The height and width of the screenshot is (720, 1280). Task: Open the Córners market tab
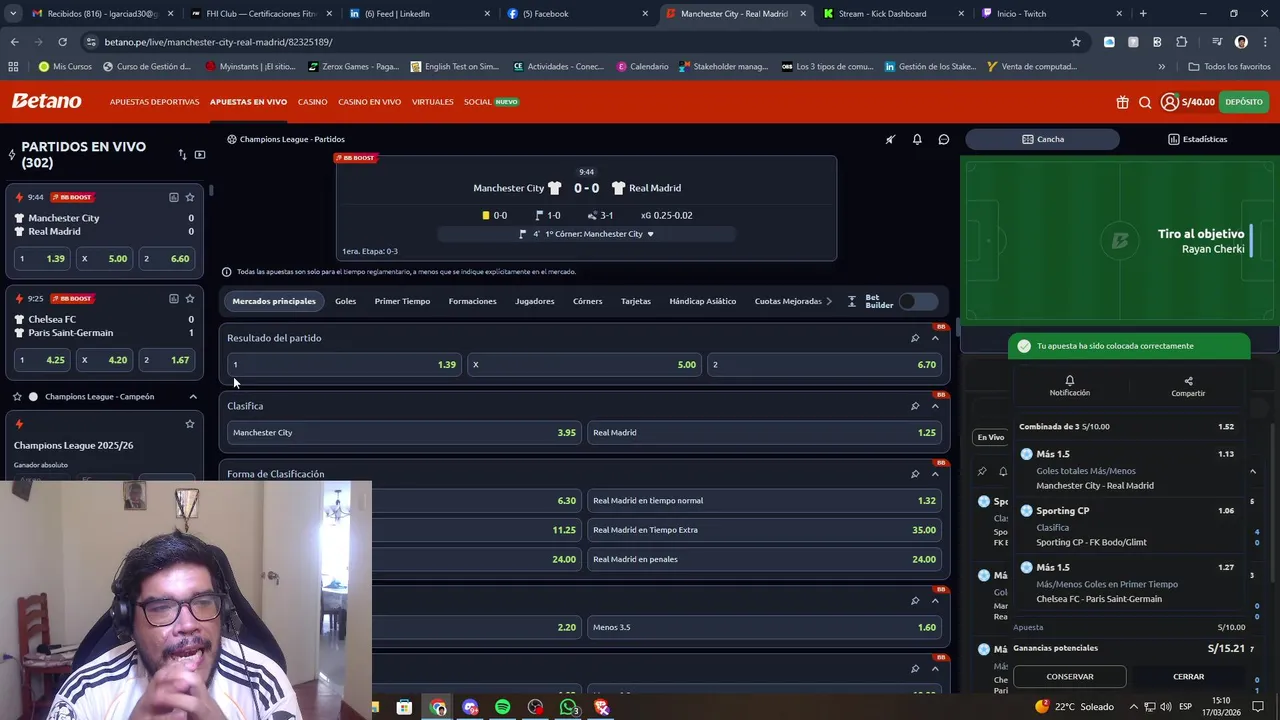coord(587,301)
